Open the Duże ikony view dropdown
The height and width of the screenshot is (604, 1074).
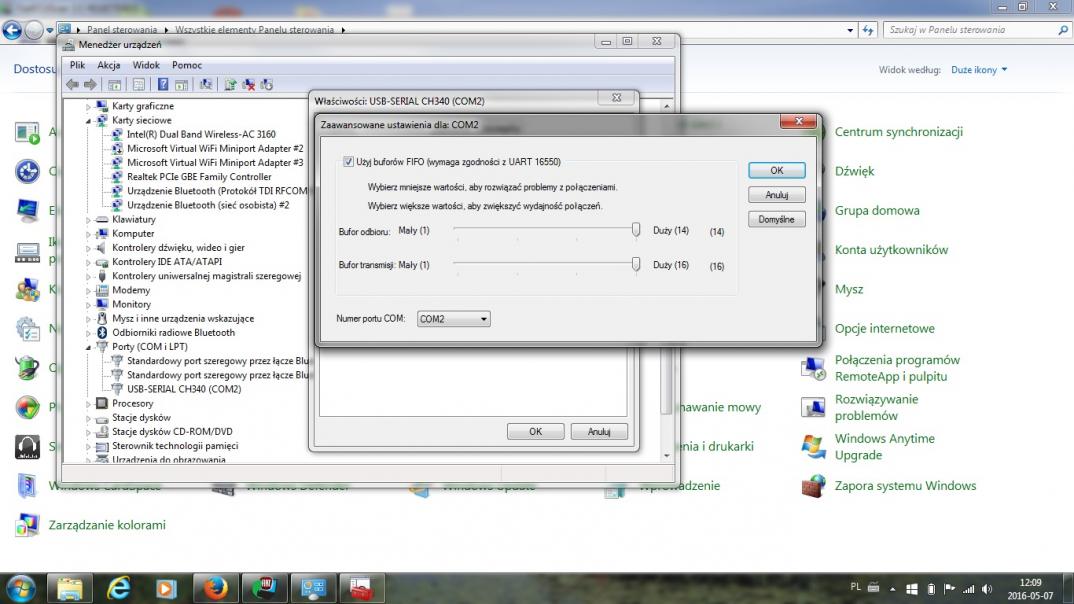(979, 70)
